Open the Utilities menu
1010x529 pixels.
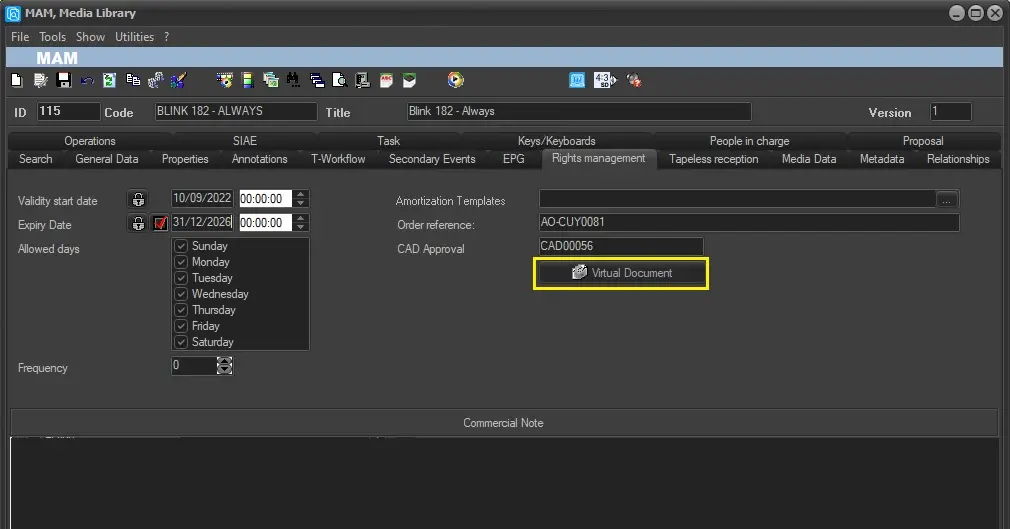(x=134, y=37)
